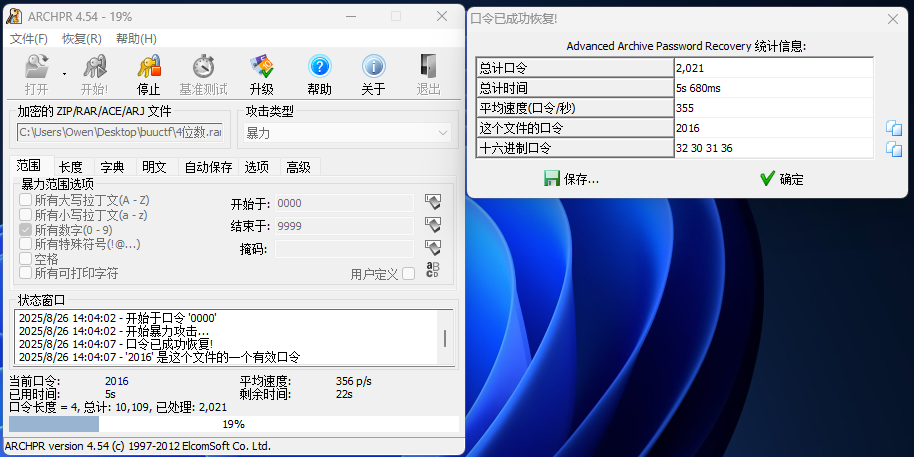Close the ARCHPR main window

[442, 16]
